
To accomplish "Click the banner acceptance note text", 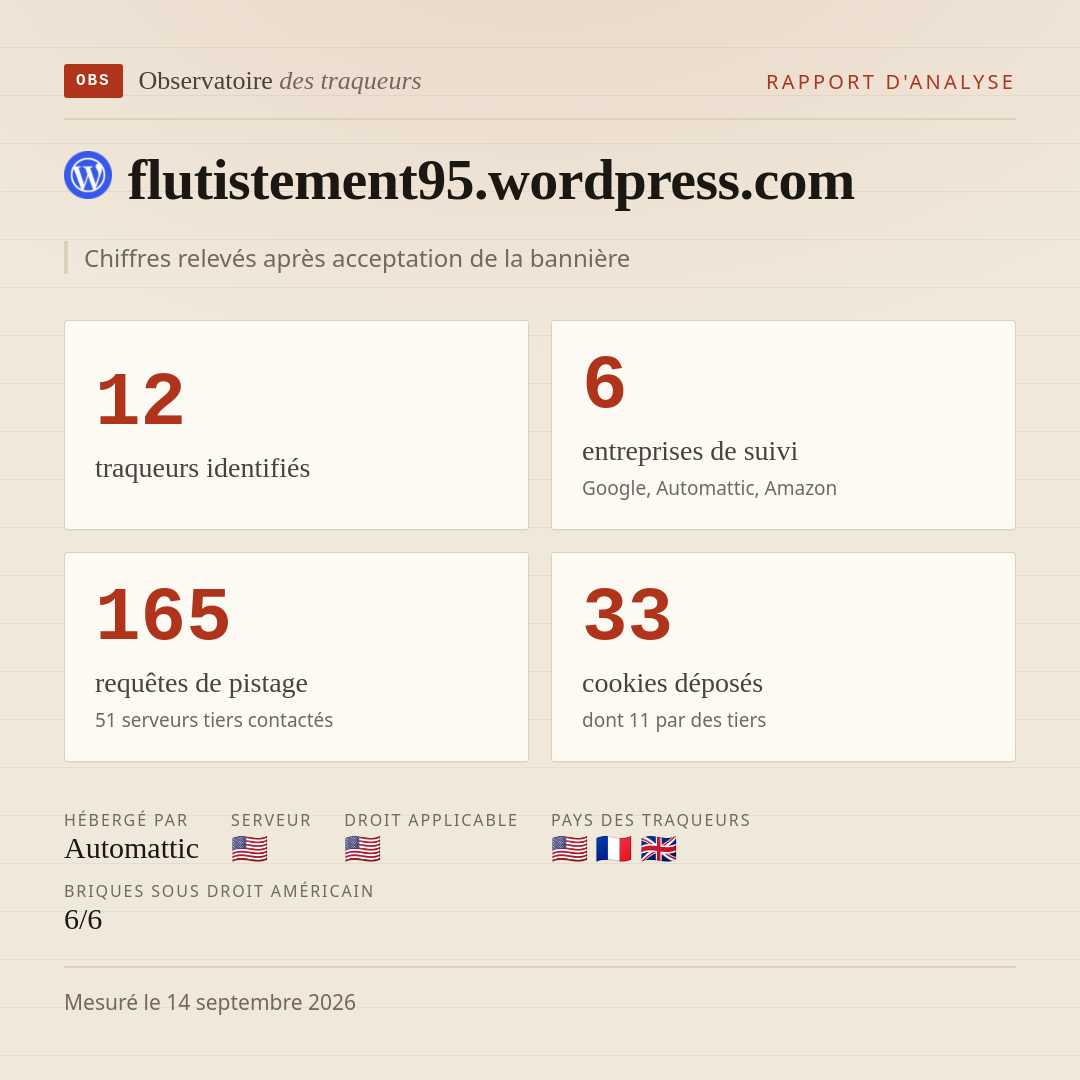I will pyautogui.click(x=357, y=258).
